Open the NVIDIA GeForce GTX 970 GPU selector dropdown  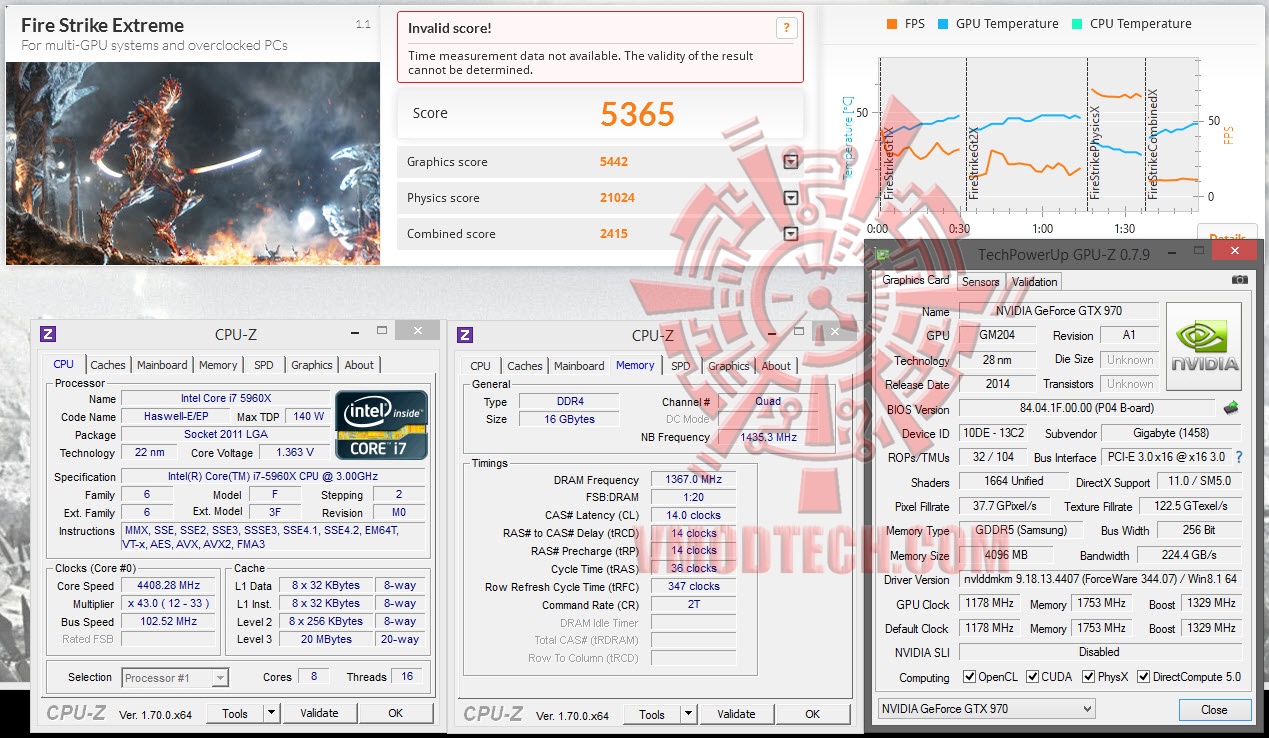click(x=986, y=709)
